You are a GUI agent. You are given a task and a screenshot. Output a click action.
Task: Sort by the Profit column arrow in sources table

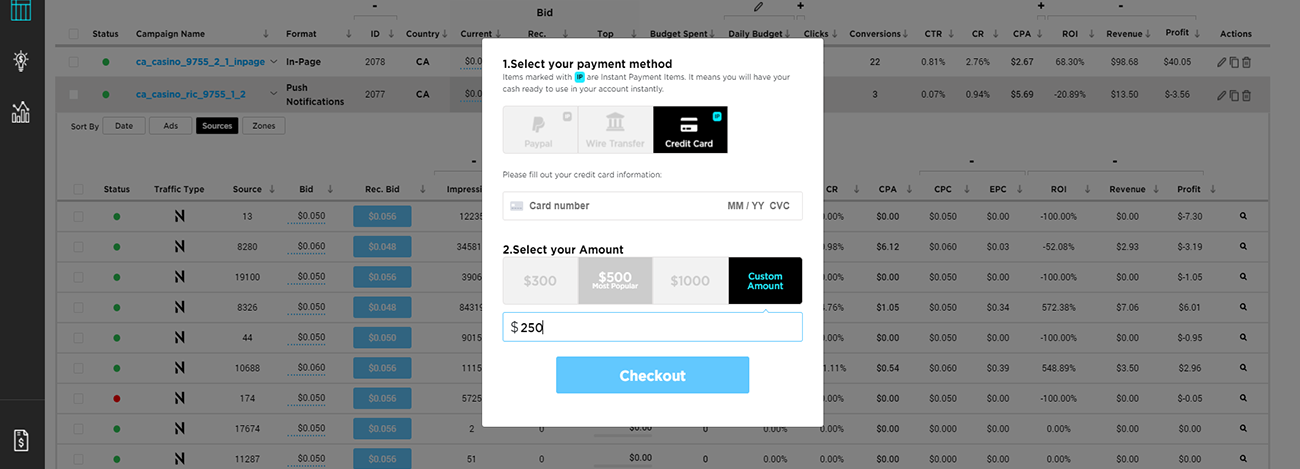[1213, 189]
